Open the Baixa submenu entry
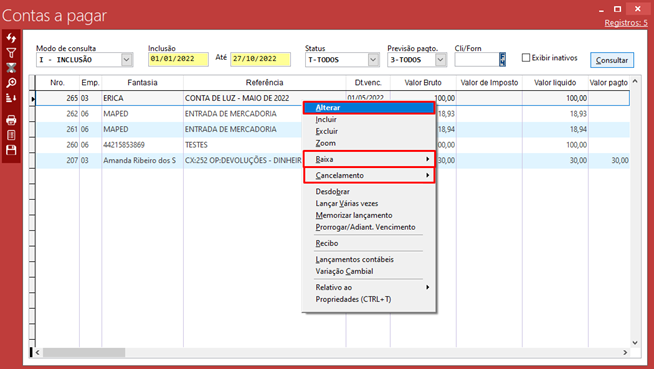 [369, 159]
